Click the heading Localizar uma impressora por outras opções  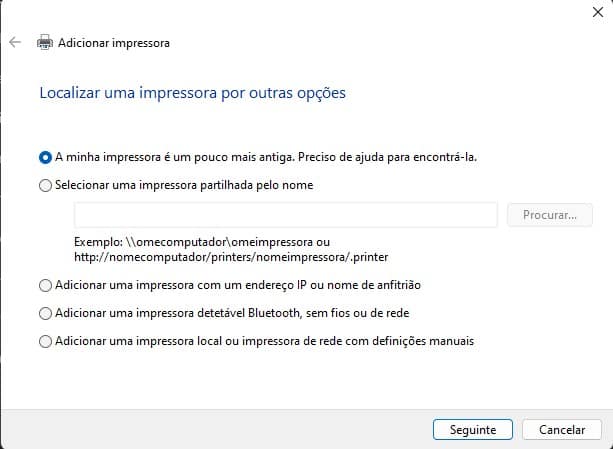click(x=193, y=93)
